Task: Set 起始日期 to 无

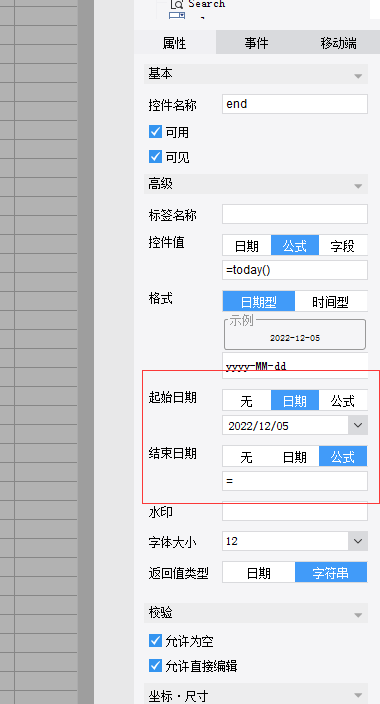Action: tap(247, 400)
